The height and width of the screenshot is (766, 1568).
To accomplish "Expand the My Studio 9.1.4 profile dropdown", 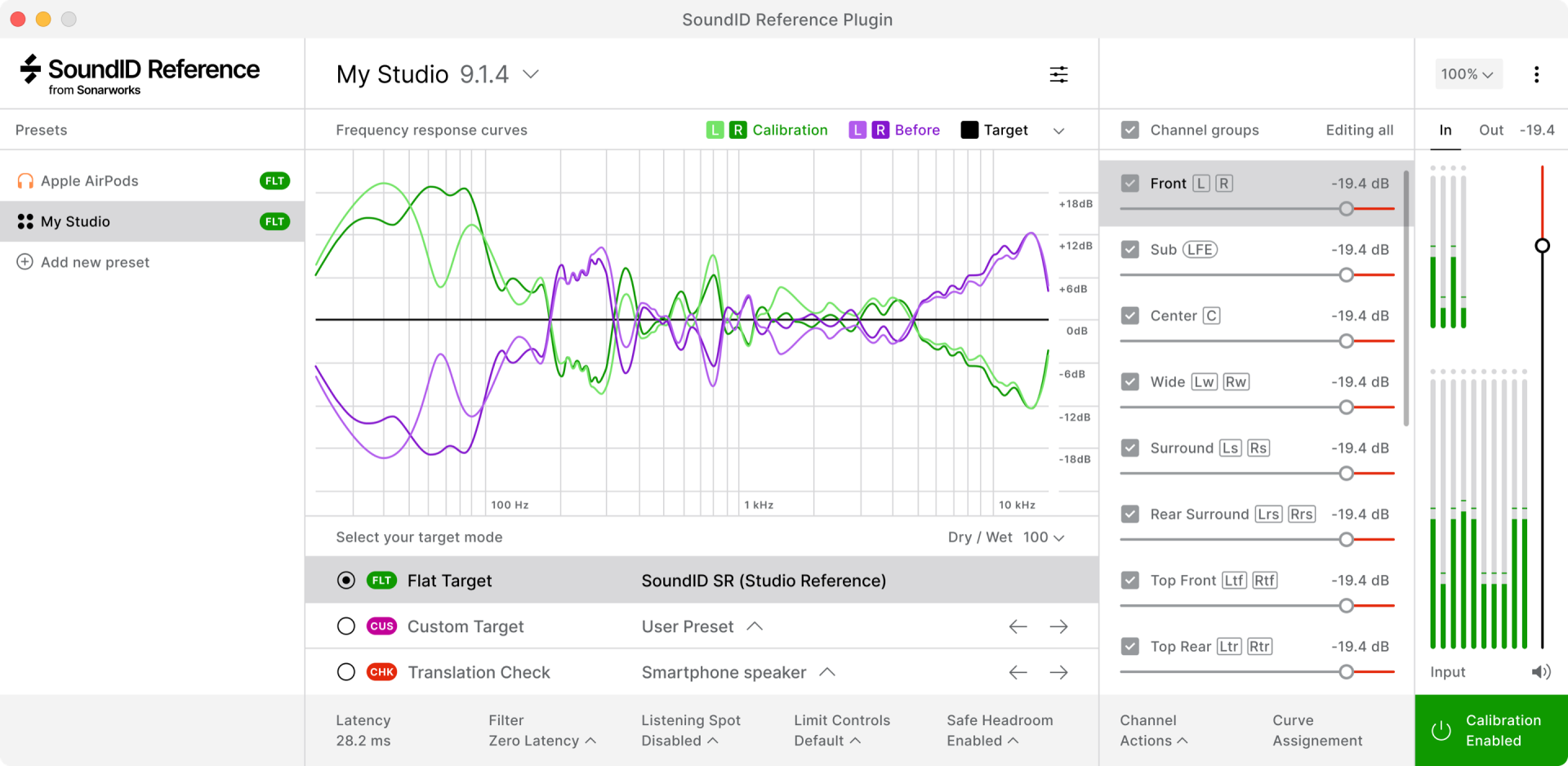I will [x=531, y=74].
